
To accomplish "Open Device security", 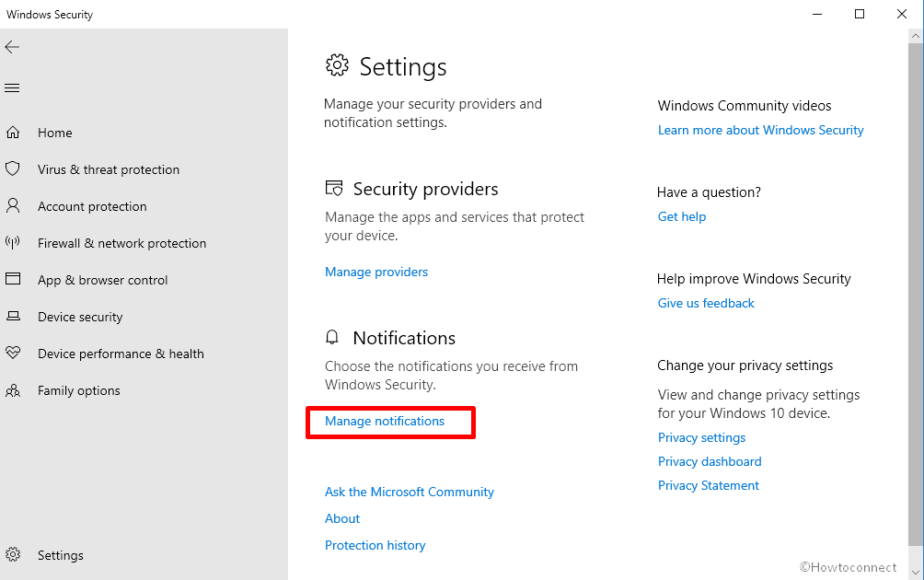I will [x=80, y=317].
